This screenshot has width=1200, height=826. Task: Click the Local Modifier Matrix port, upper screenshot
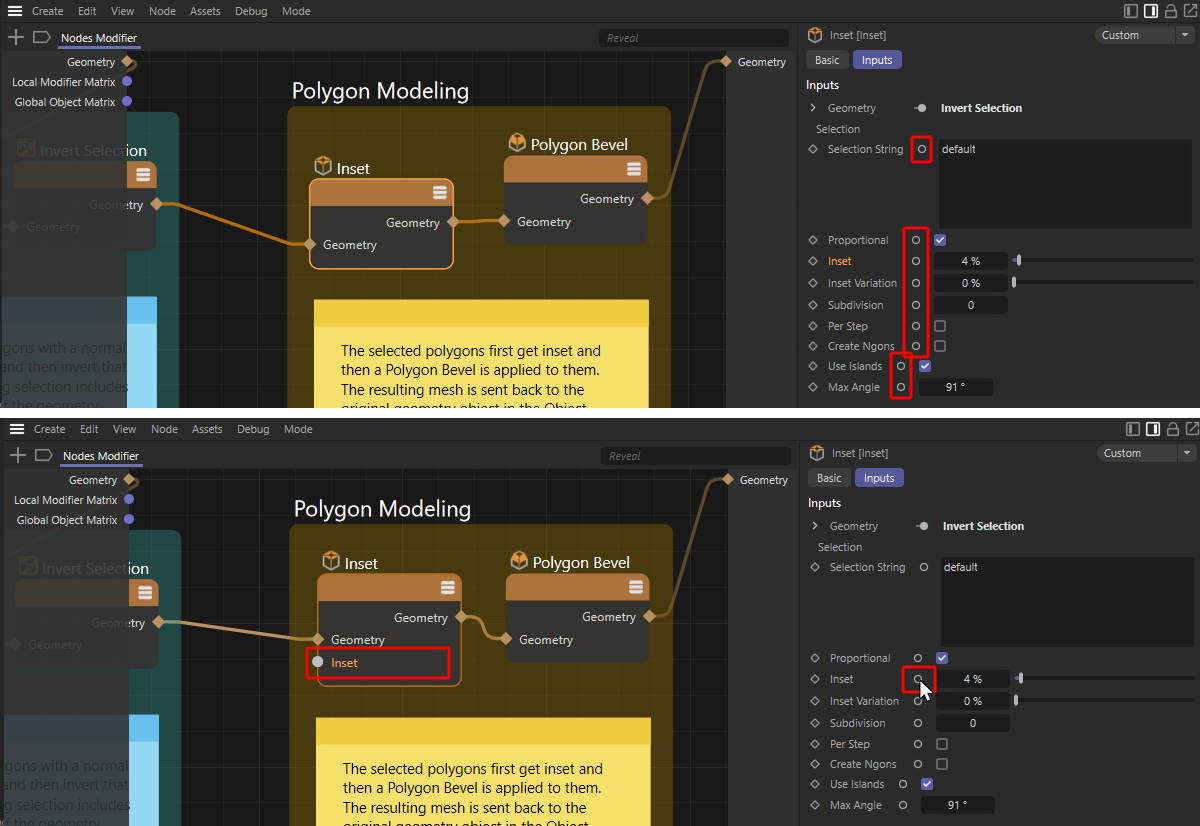127,82
